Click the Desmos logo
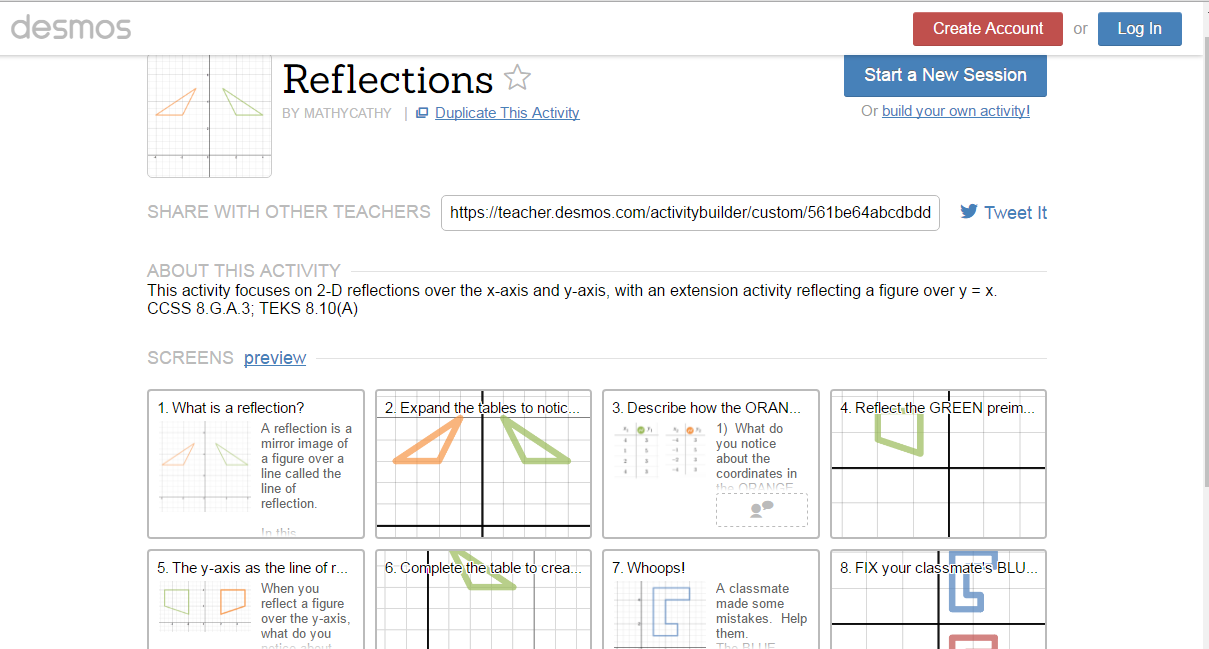This screenshot has height=649, width=1209. tap(70, 27)
